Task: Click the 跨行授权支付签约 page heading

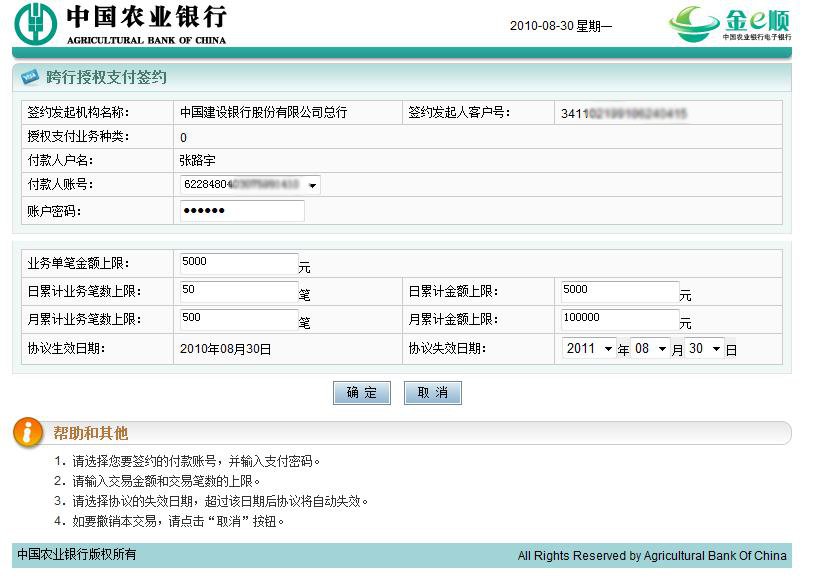Action: [106, 77]
